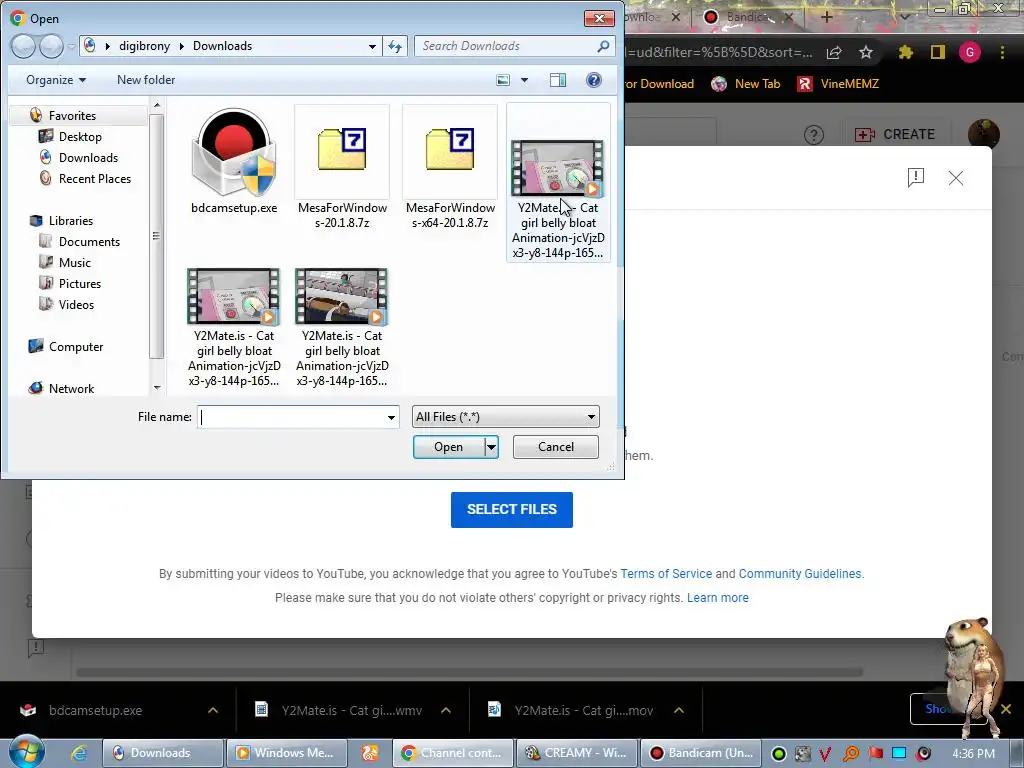Click navigation pane scroll down arrow
1024x768 pixels.
tap(156, 388)
